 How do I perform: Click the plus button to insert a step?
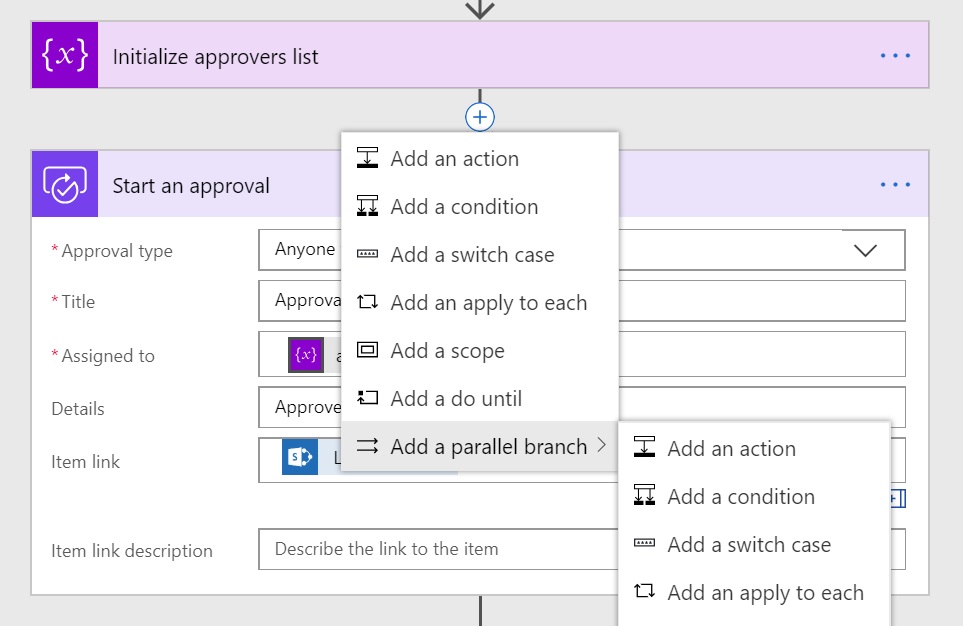pyautogui.click(x=479, y=116)
